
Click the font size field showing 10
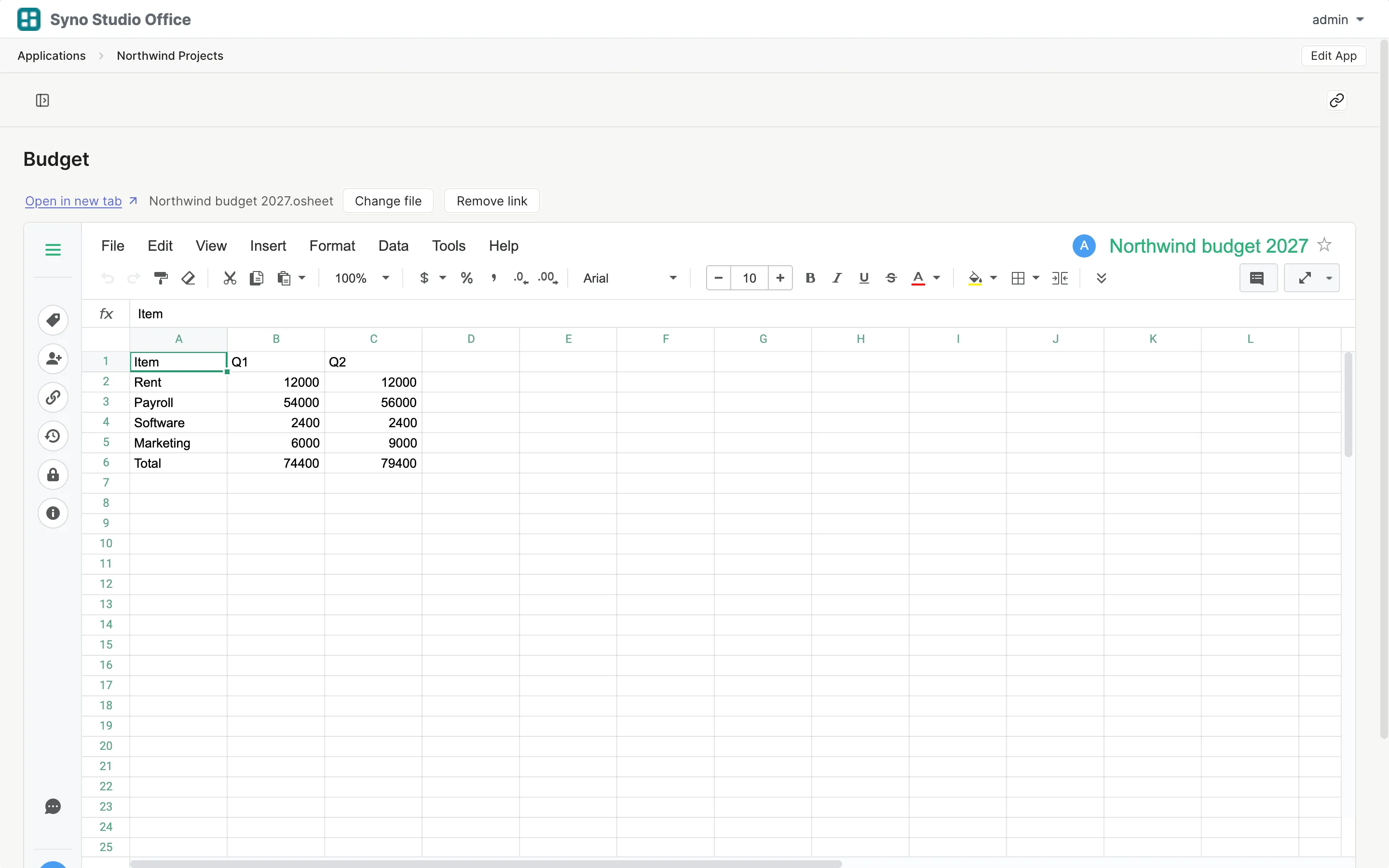(749, 278)
